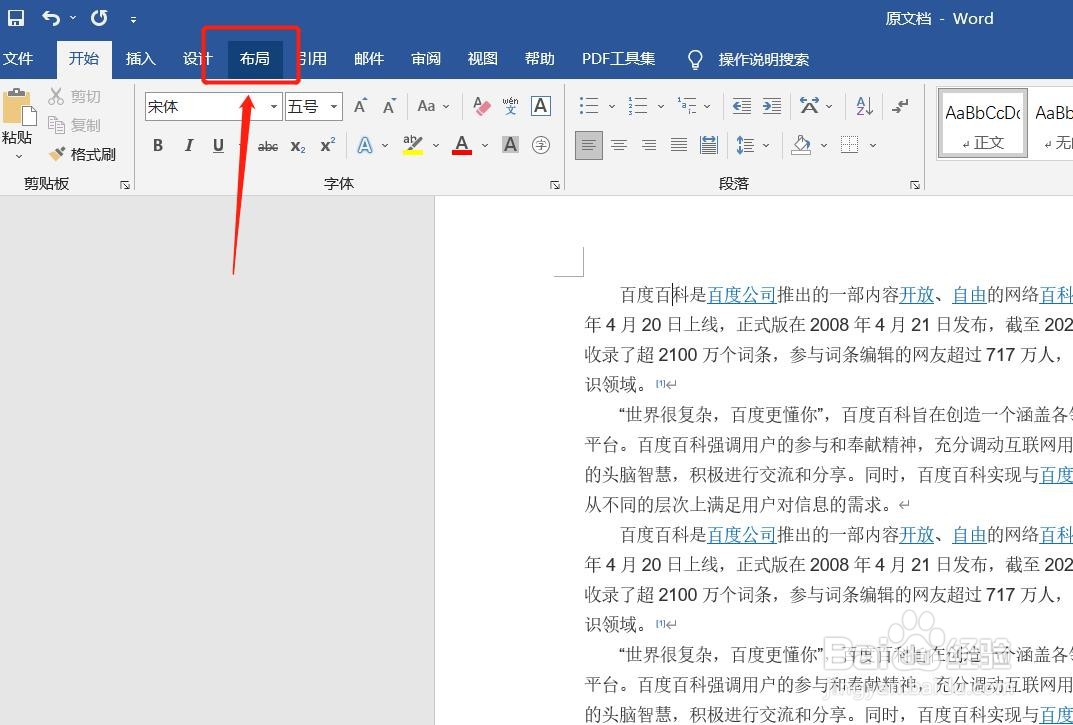Screen dimensions: 1073x725
Task: Toggle italic formatting
Action: point(188,145)
